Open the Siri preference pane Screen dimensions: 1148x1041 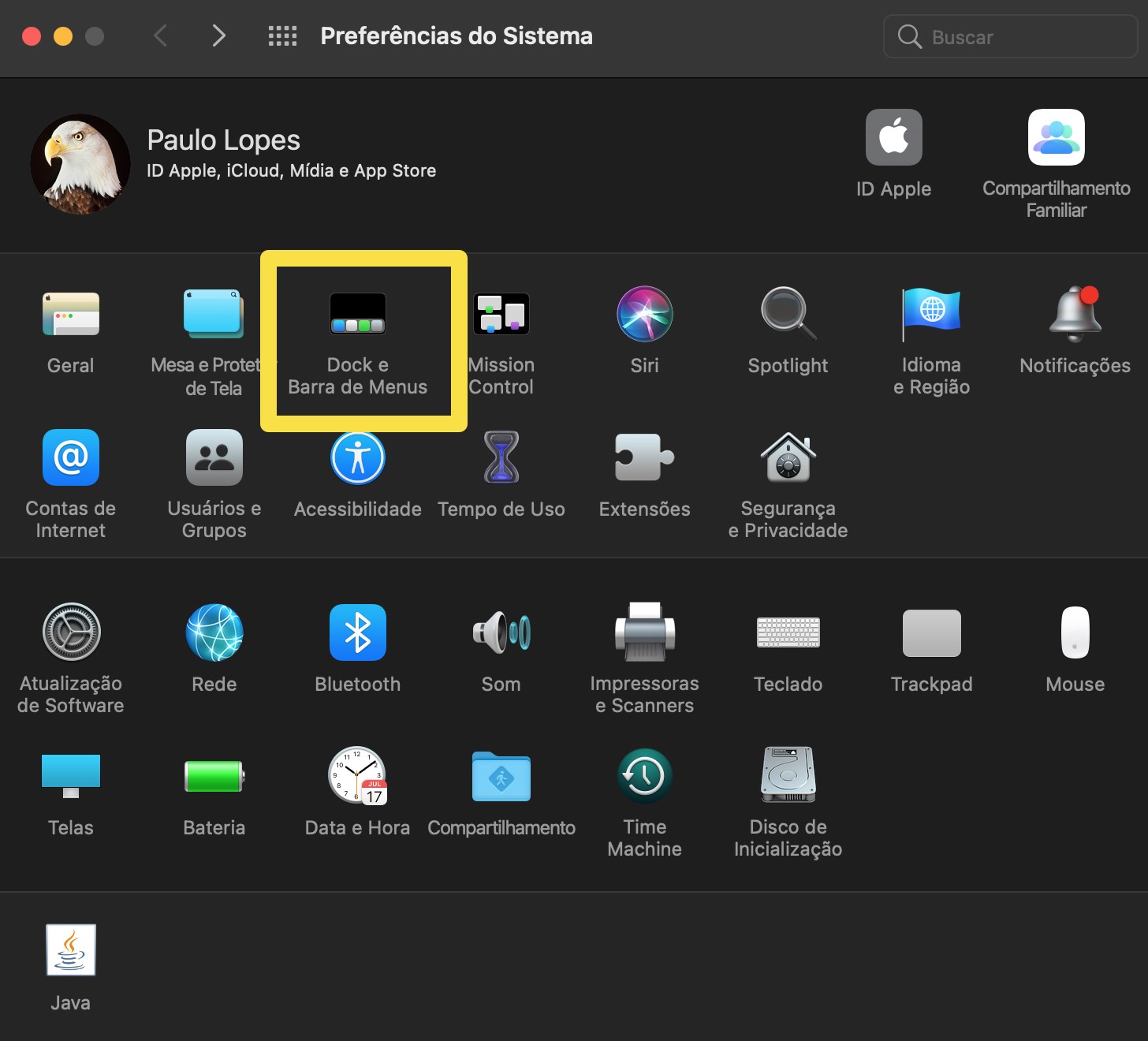click(644, 315)
